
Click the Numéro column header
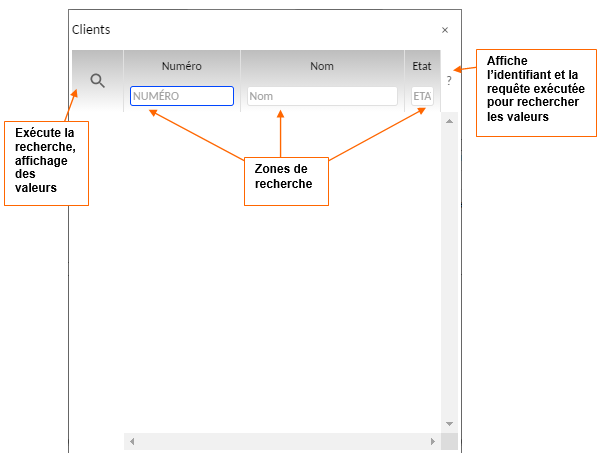coord(181,66)
